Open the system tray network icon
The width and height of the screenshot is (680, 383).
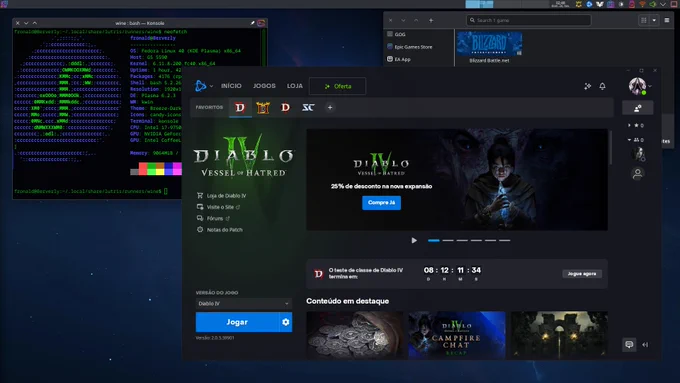pos(643,4)
